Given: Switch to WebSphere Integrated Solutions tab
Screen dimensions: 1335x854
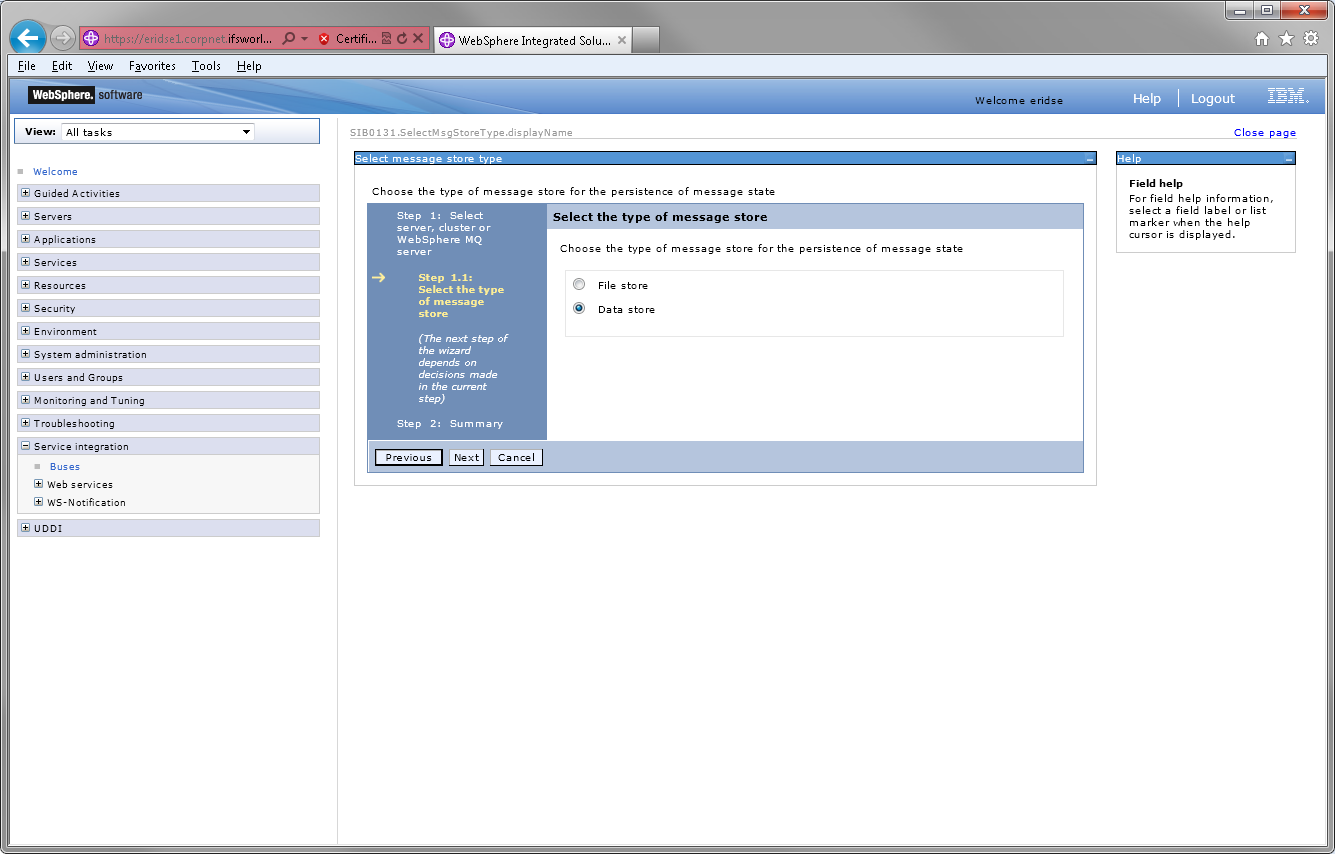Looking at the screenshot, I should click(532, 41).
